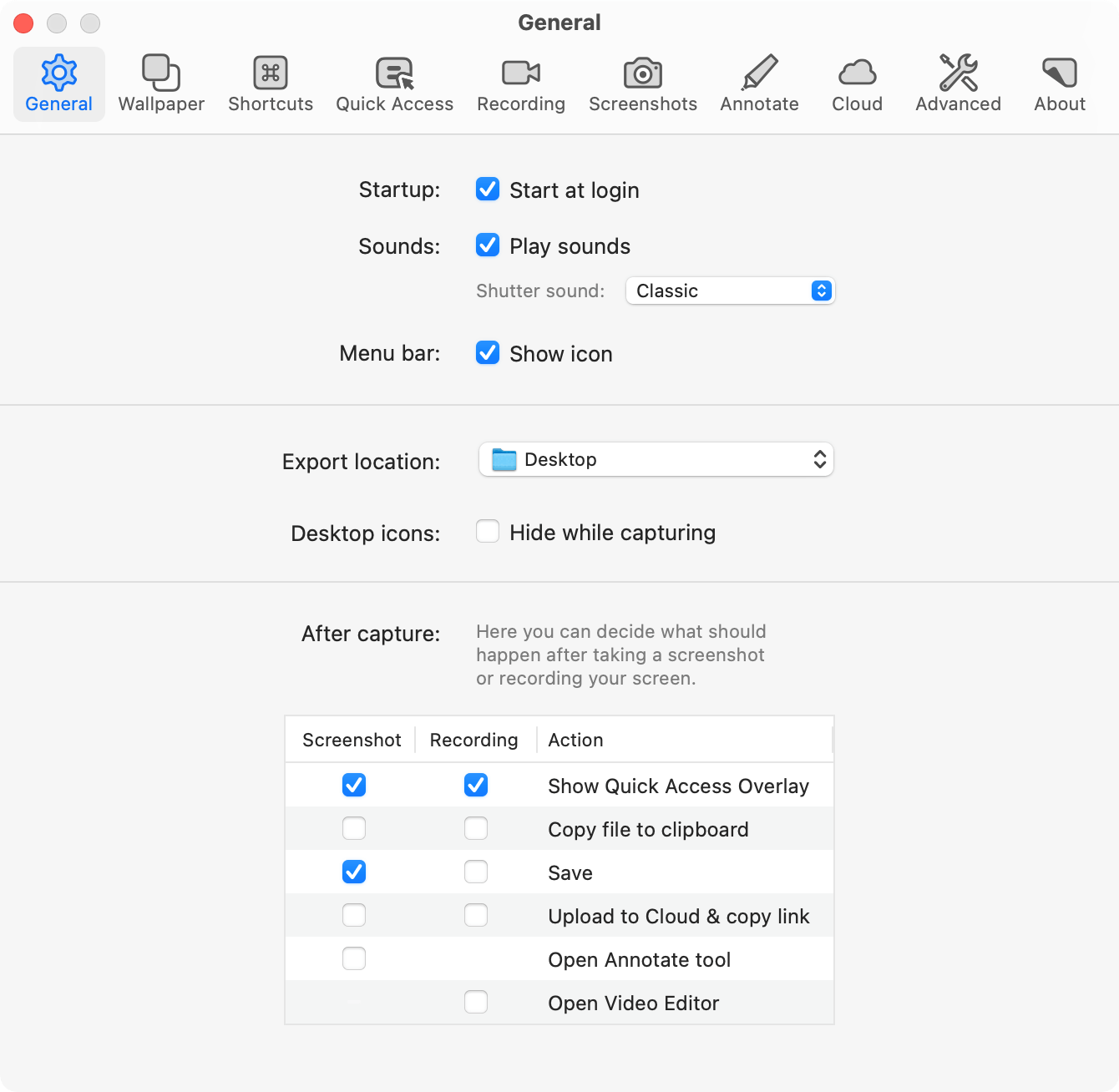Open the Export location Desktop dropdown

click(x=656, y=460)
